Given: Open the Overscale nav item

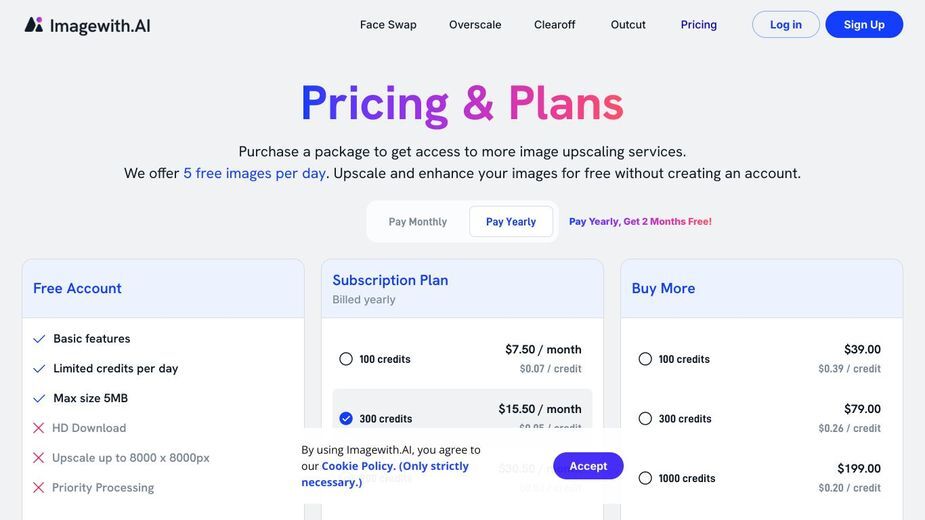Looking at the screenshot, I should click(x=475, y=25).
